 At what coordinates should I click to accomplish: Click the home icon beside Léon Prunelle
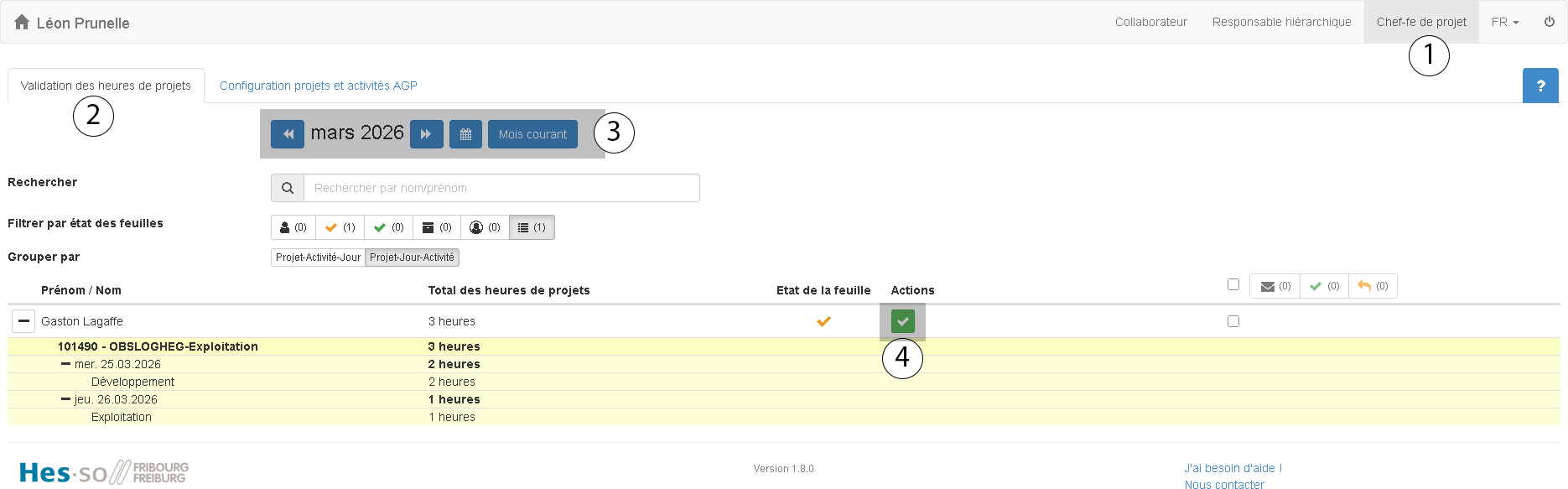[22, 23]
